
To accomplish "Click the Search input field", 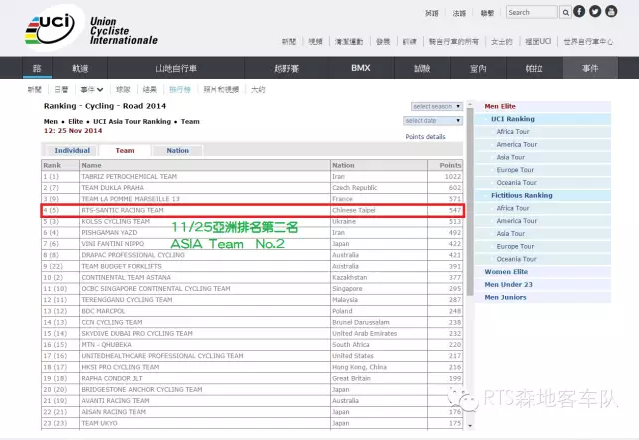I will [x=532, y=13].
